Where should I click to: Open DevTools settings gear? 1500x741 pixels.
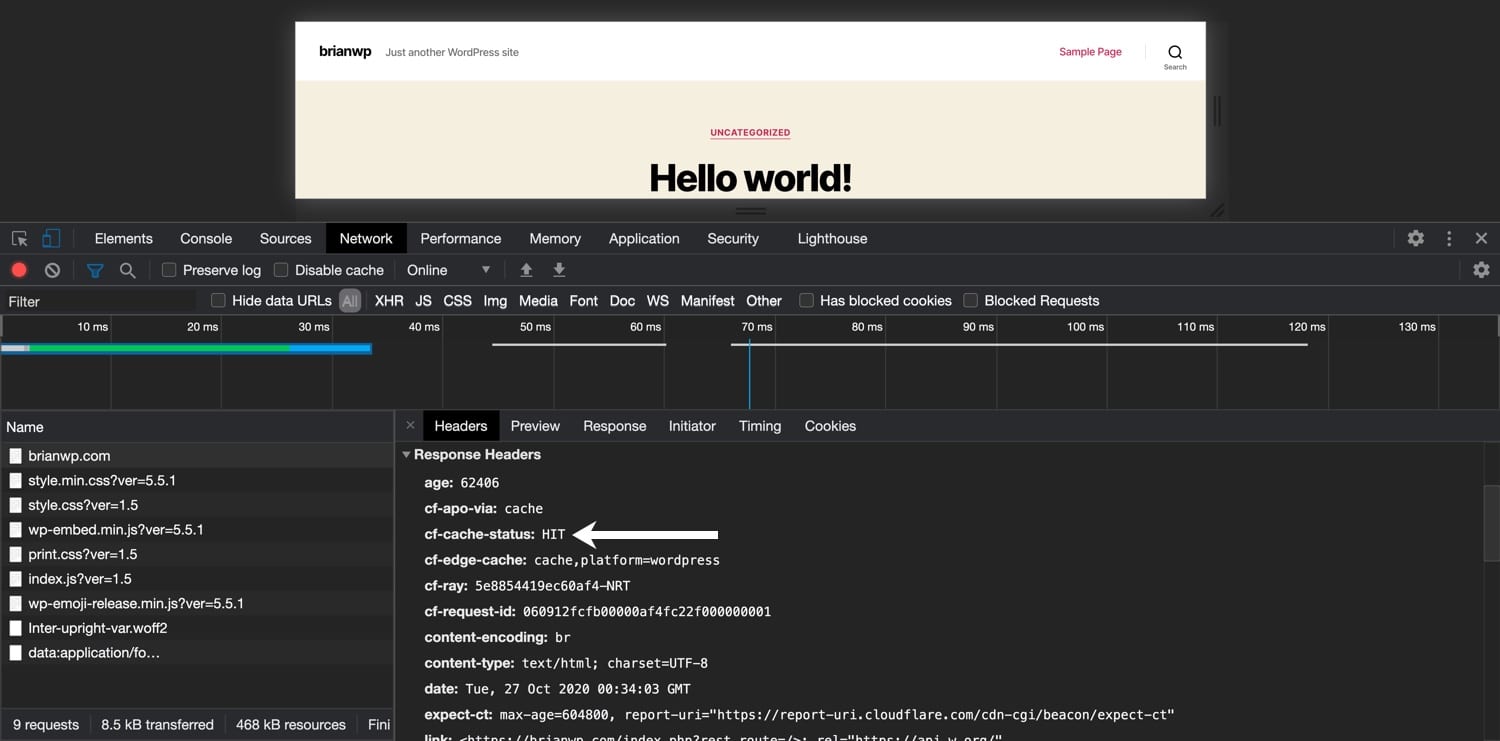coord(1415,238)
